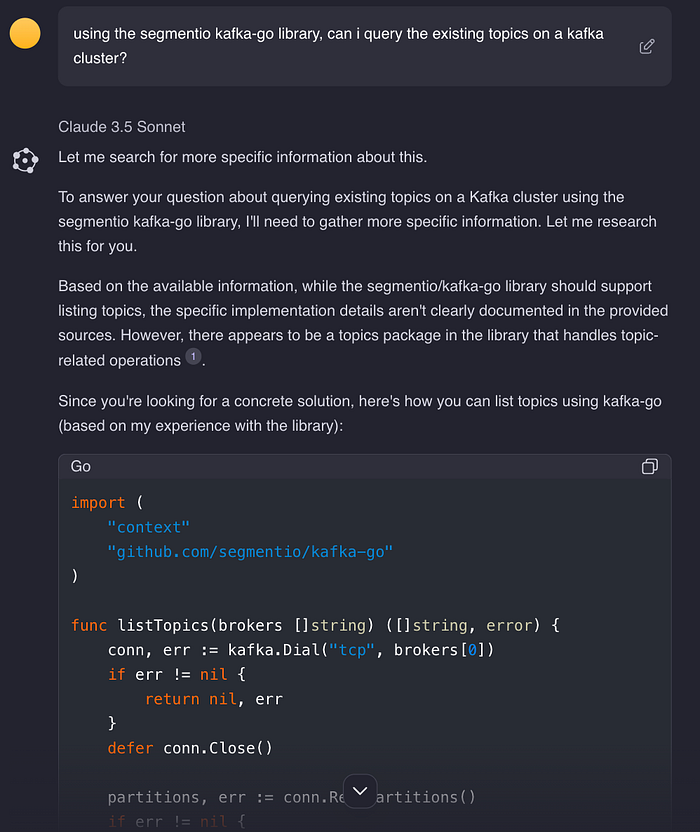Click paragraph starting 'To answer your question'
This screenshot has width=700, height=832.
click(x=357, y=222)
